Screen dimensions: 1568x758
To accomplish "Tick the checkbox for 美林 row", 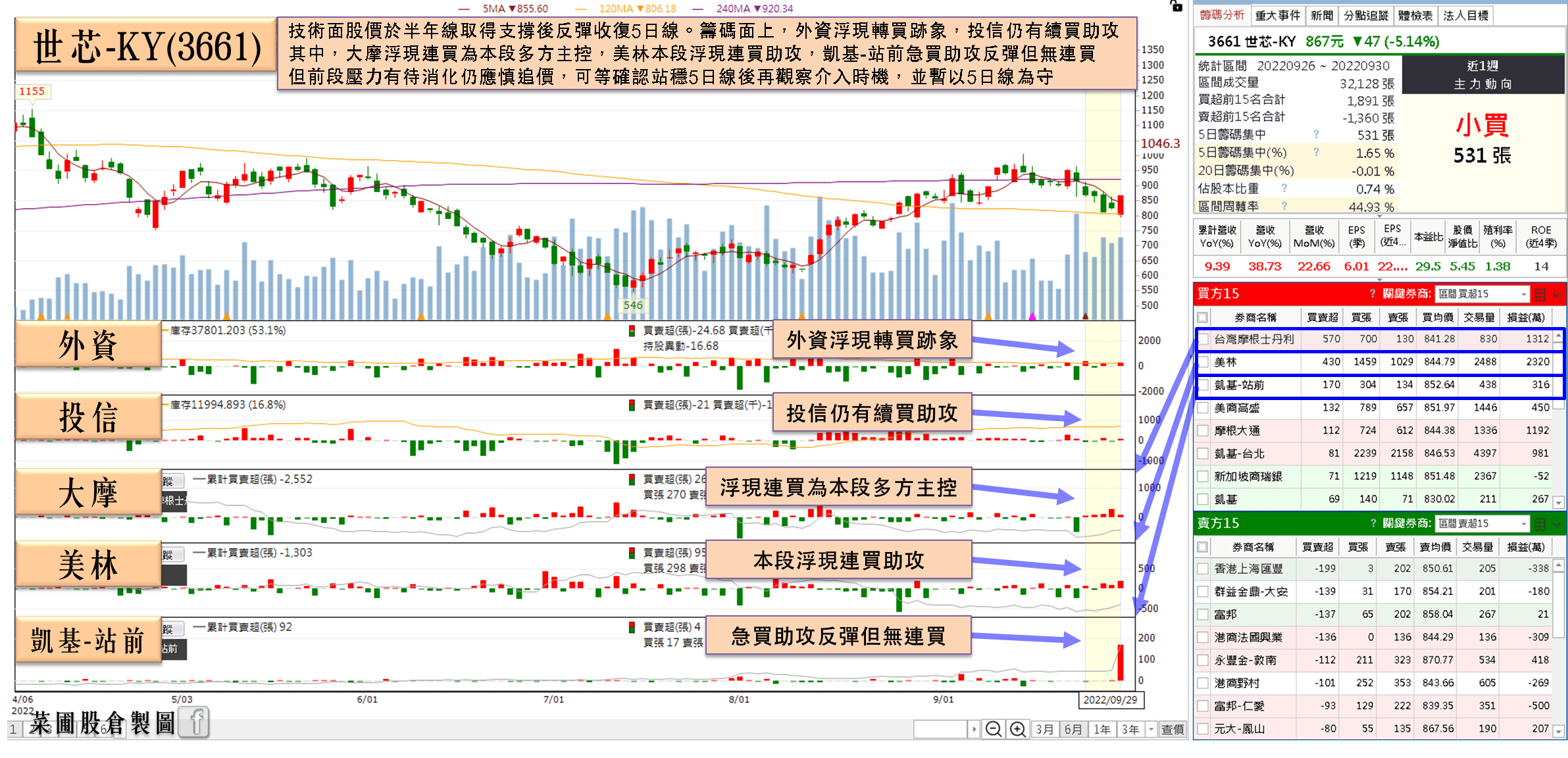I will 1203,362.
